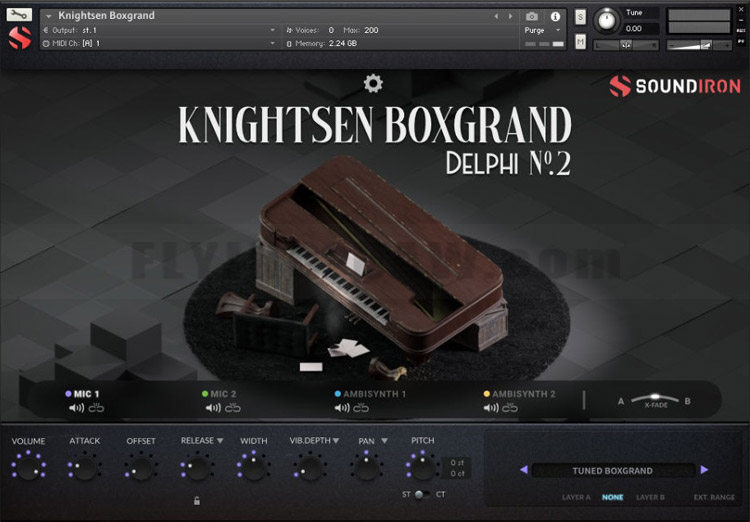Viewport: 750px width, 522px height.
Task: Click the Offset knob
Action: point(141,468)
